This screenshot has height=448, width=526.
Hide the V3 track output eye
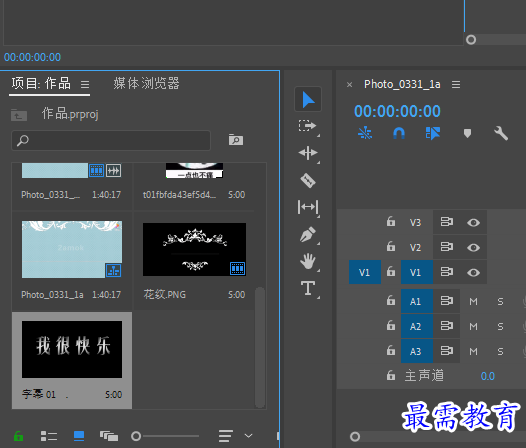pyautogui.click(x=473, y=222)
